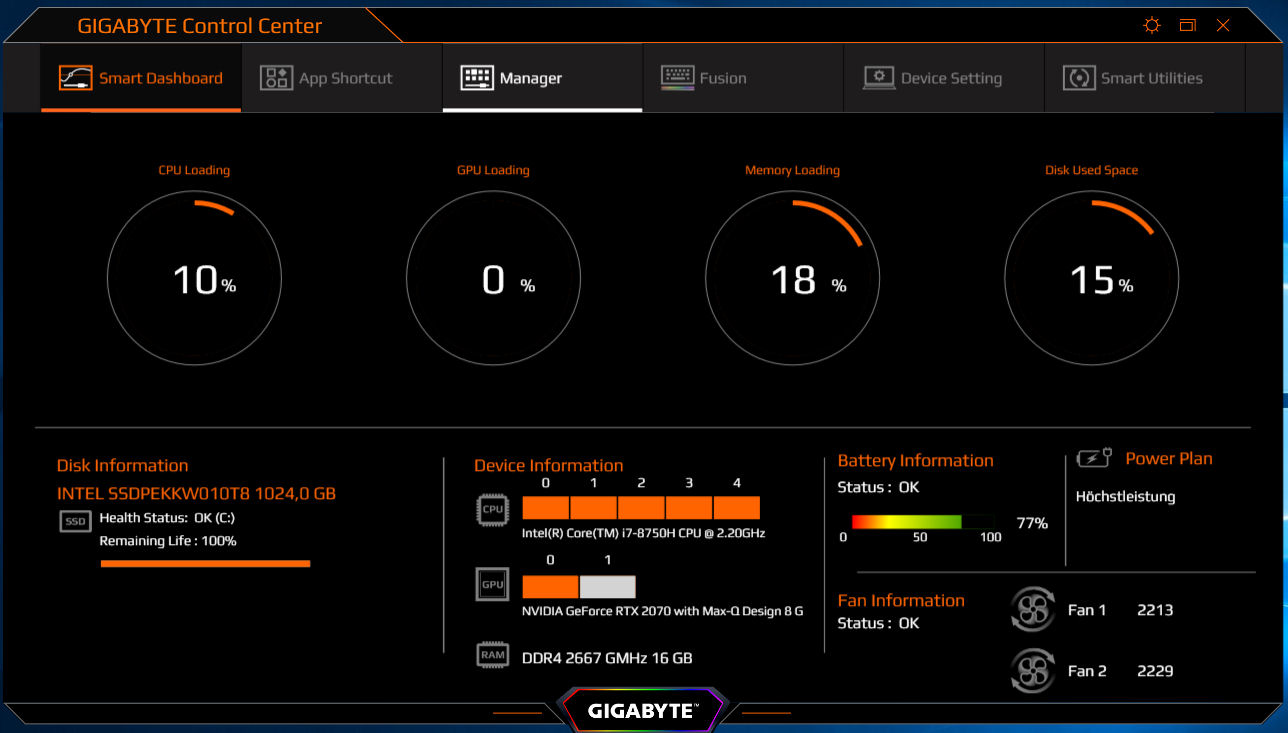Image resolution: width=1288 pixels, height=733 pixels.
Task: Click the Fan 1 speed value 2213
Action: 1155,610
